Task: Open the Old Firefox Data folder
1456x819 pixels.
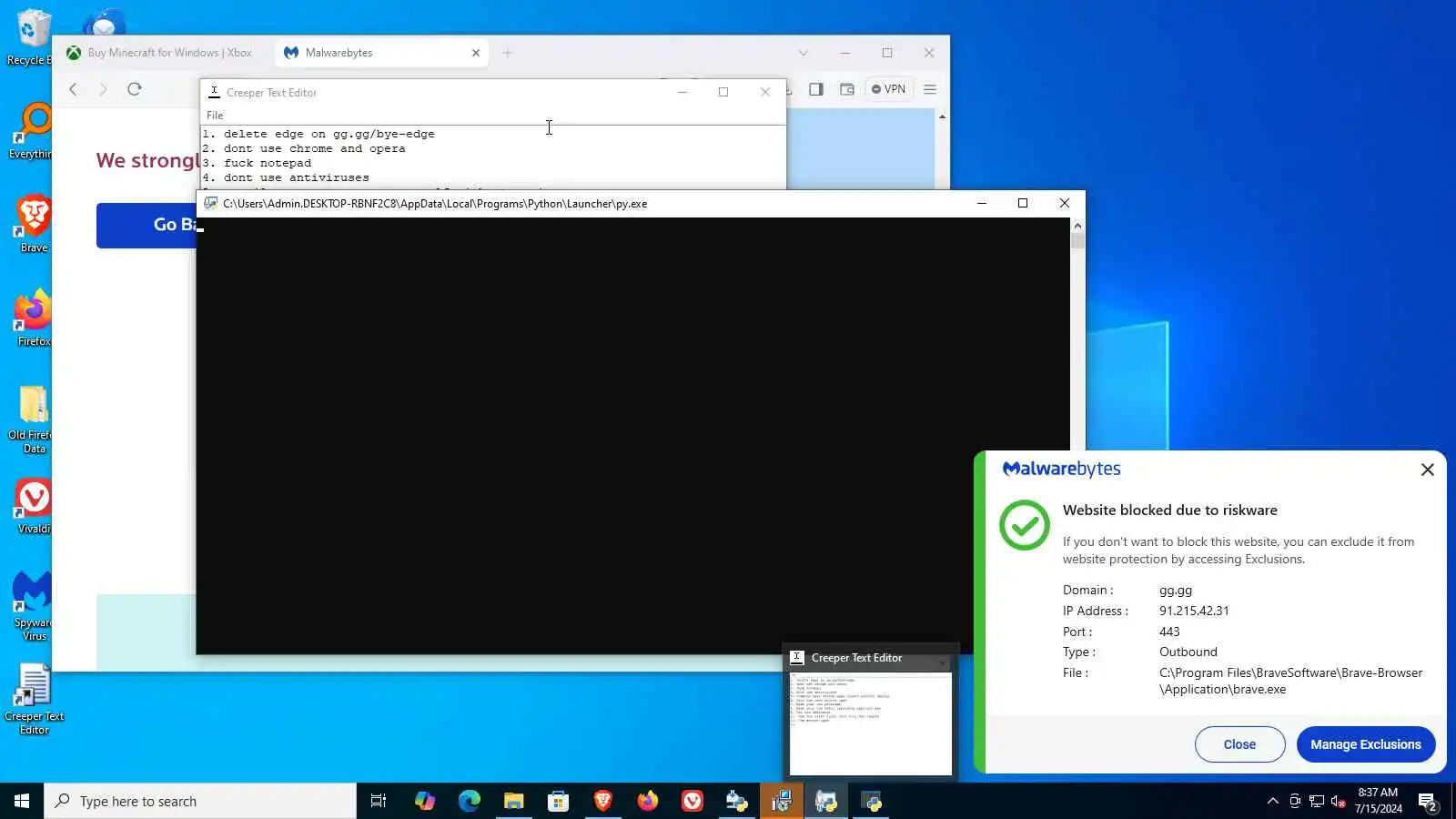Action: (33, 419)
